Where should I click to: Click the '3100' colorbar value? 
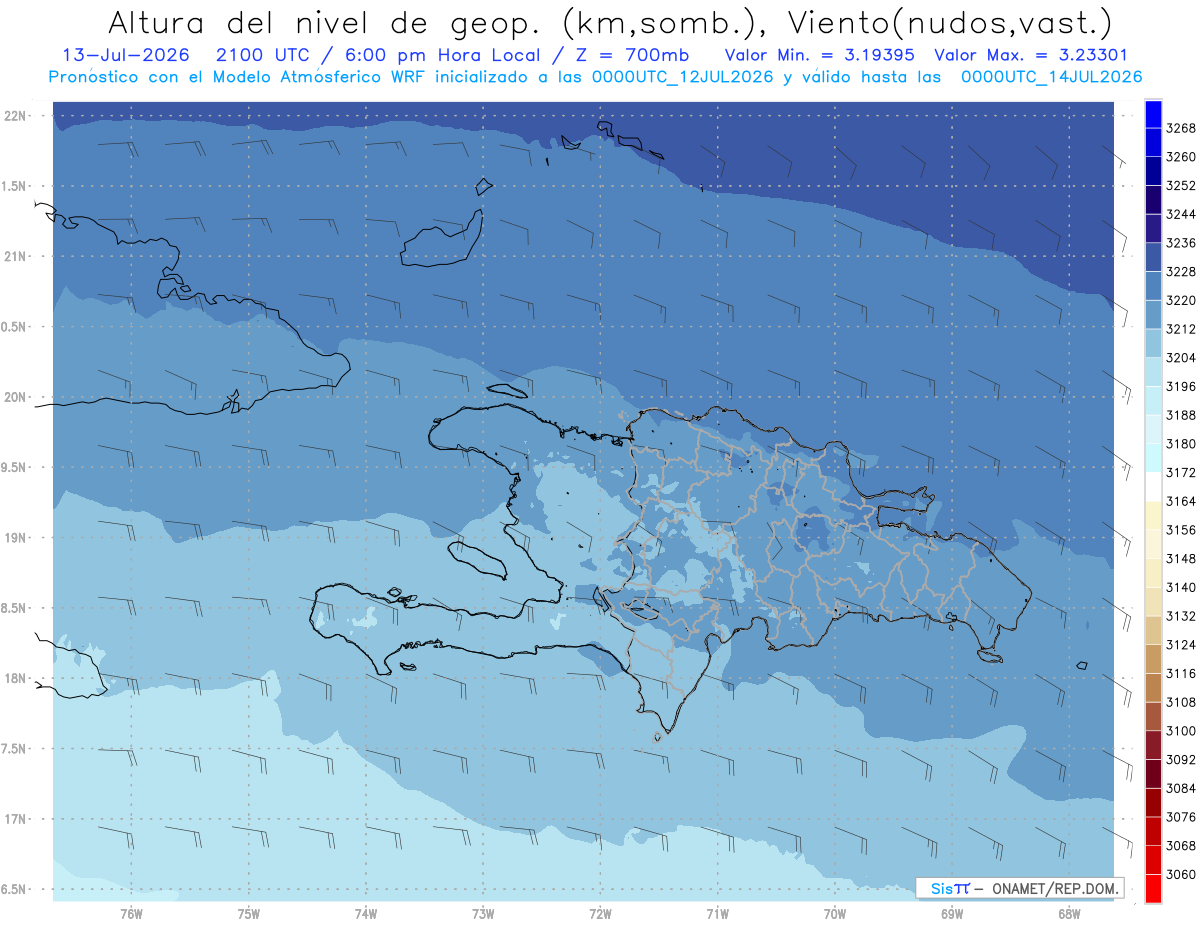(x=1181, y=731)
